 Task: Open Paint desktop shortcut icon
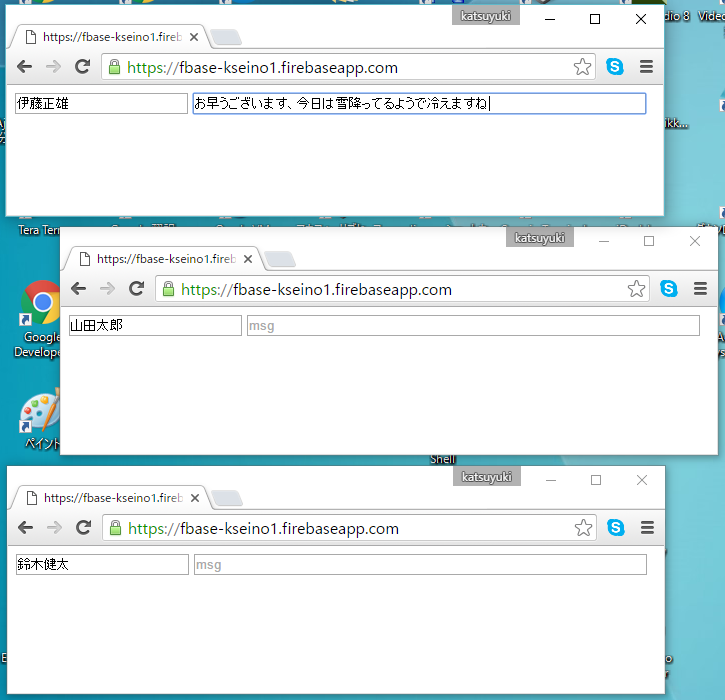point(40,411)
